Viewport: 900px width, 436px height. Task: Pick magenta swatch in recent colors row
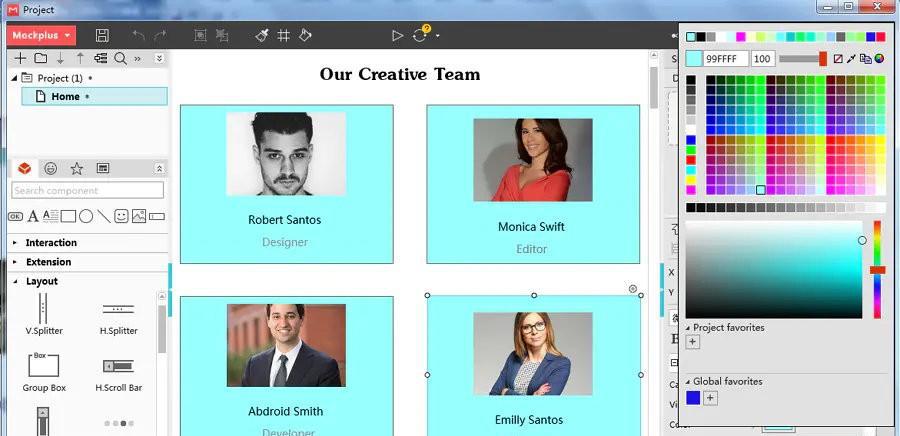740,37
